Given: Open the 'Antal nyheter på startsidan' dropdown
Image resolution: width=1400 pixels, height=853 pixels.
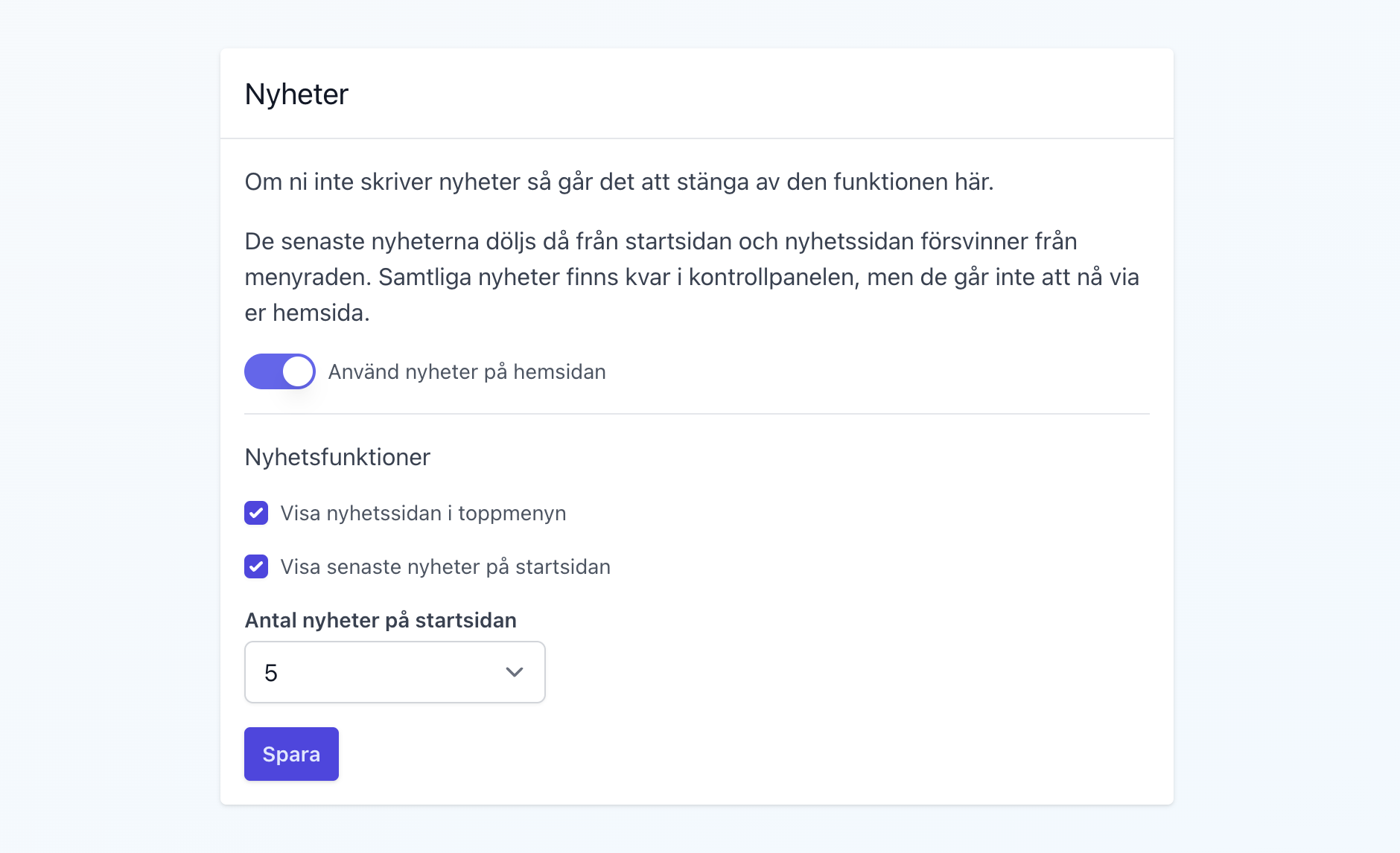Looking at the screenshot, I should pos(395,672).
